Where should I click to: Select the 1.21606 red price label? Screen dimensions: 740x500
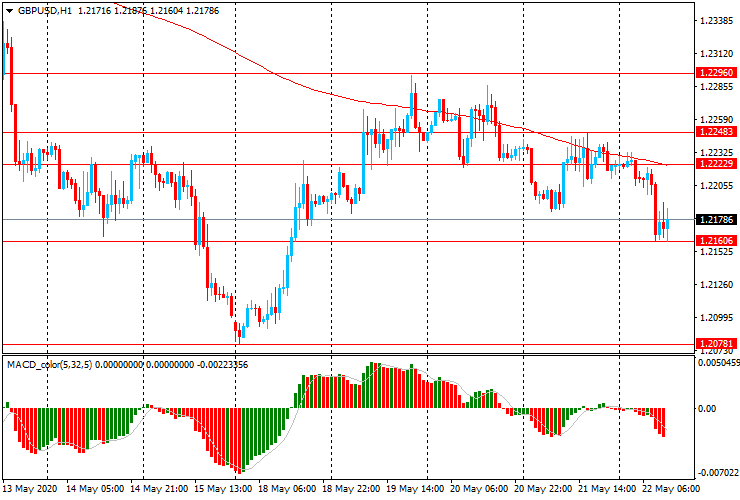(x=716, y=241)
